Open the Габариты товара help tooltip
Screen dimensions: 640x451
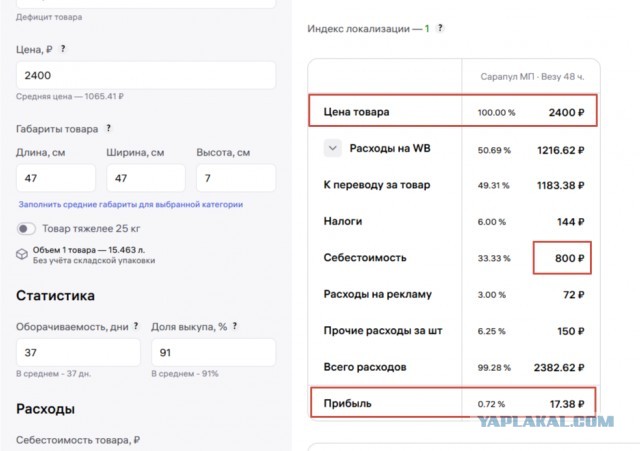[108, 129]
